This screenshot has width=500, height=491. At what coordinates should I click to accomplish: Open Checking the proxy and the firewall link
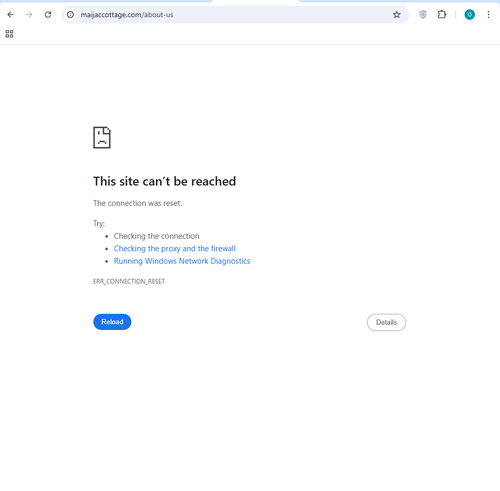coord(175,249)
